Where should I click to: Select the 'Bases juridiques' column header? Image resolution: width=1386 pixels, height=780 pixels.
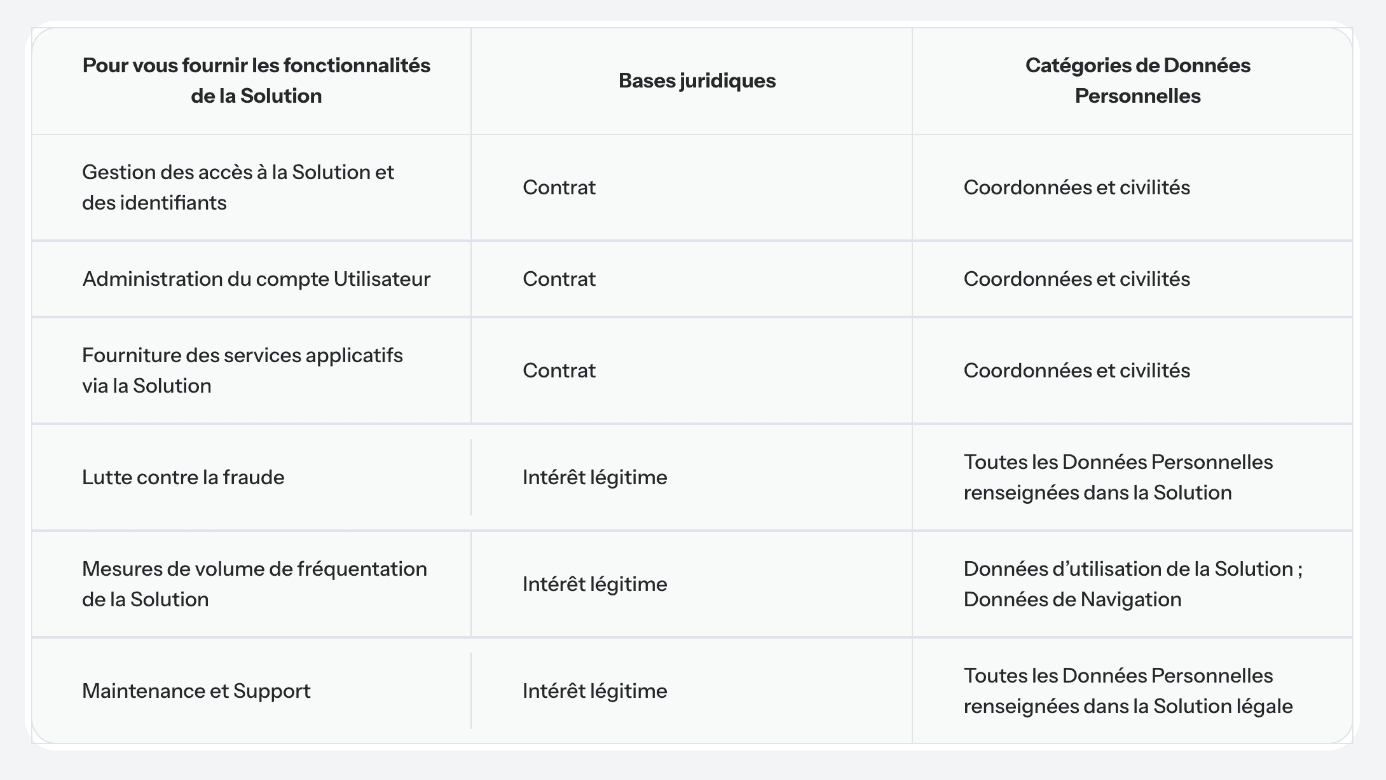[697, 81]
